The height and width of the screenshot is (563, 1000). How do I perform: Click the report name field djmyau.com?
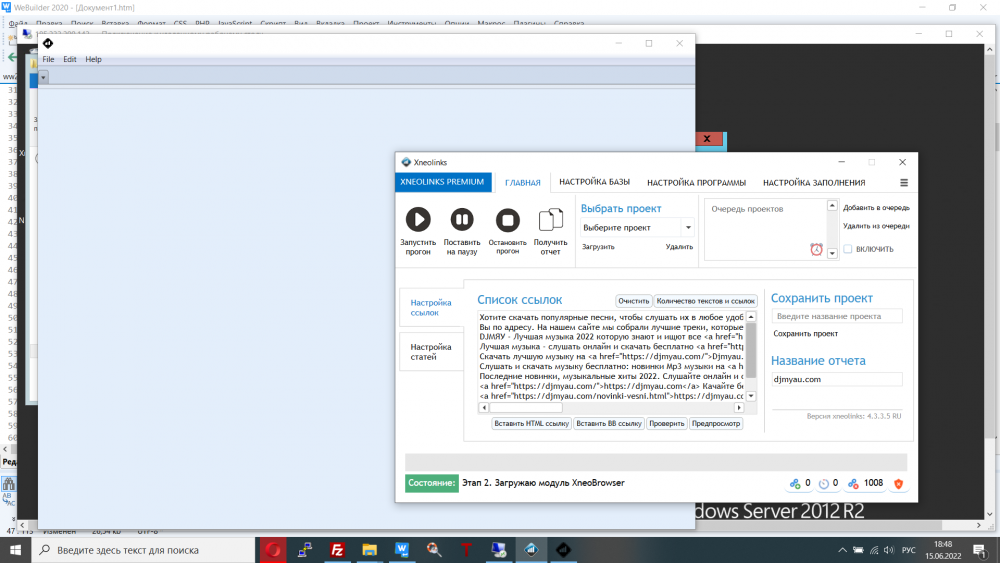coord(837,379)
